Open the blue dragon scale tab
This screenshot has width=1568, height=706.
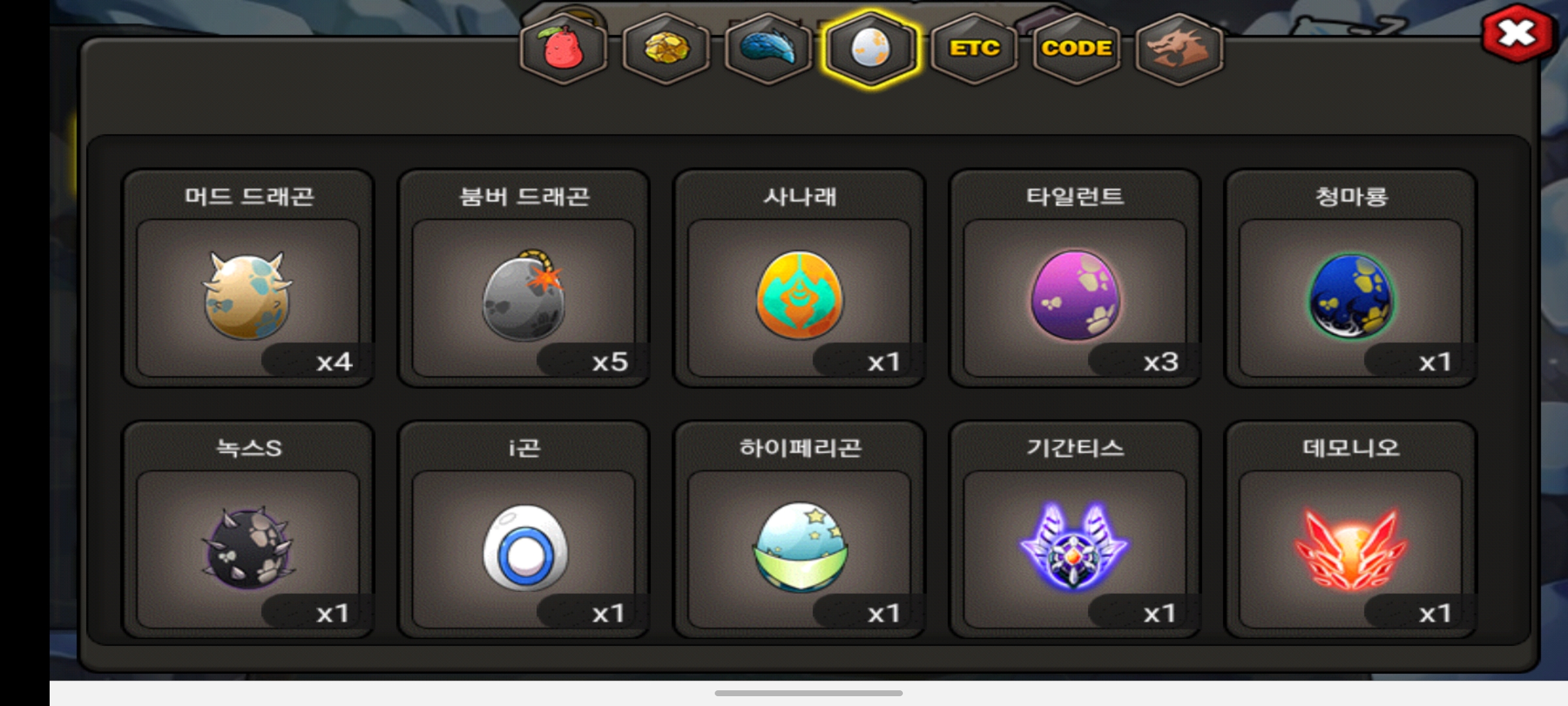click(x=768, y=49)
